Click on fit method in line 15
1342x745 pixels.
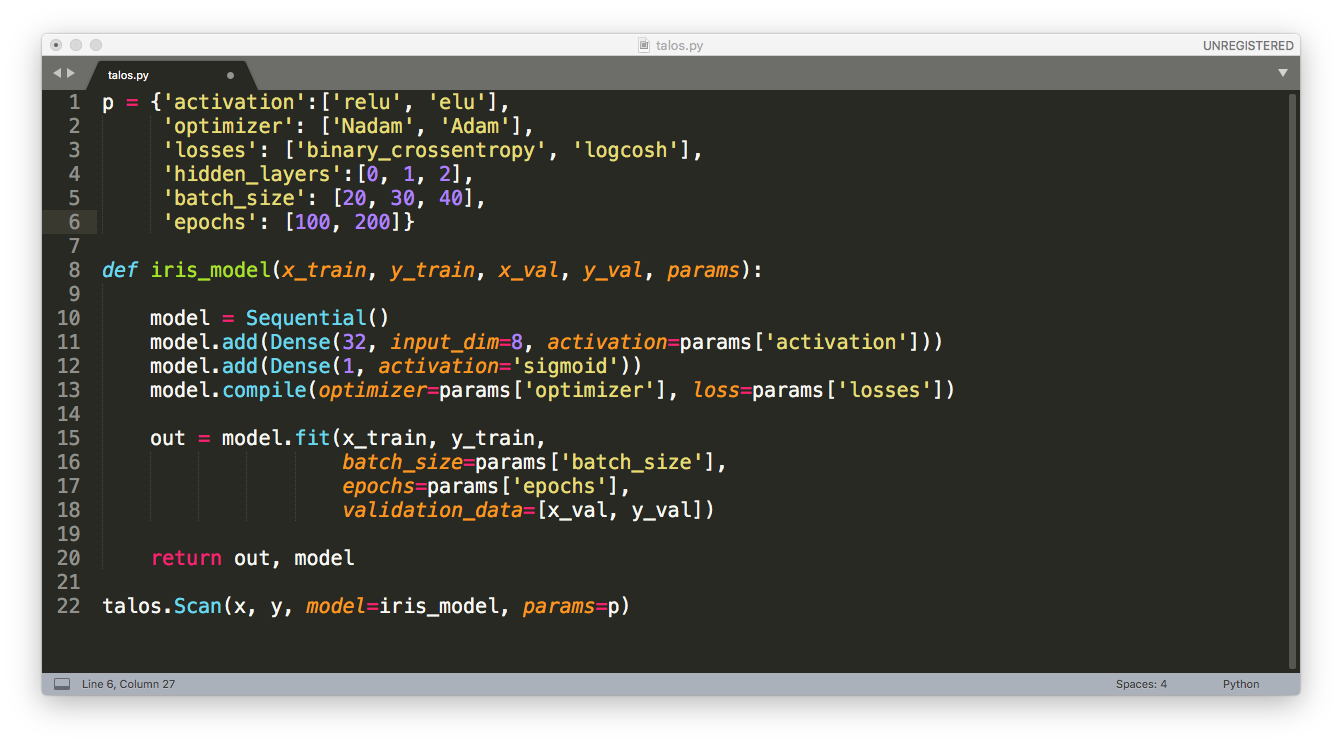(x=312, y=438)
